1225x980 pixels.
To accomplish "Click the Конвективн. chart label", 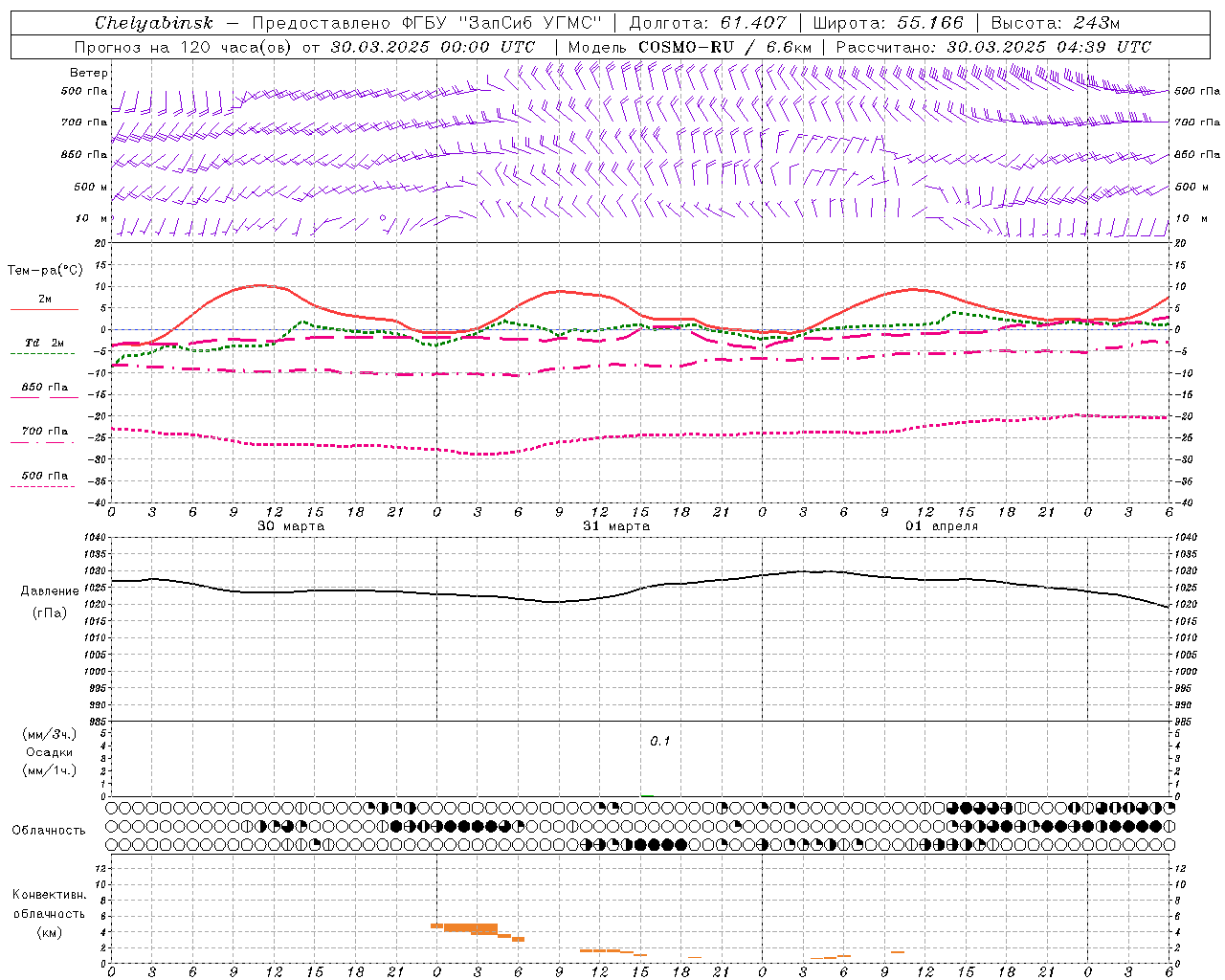I will 50,895.
